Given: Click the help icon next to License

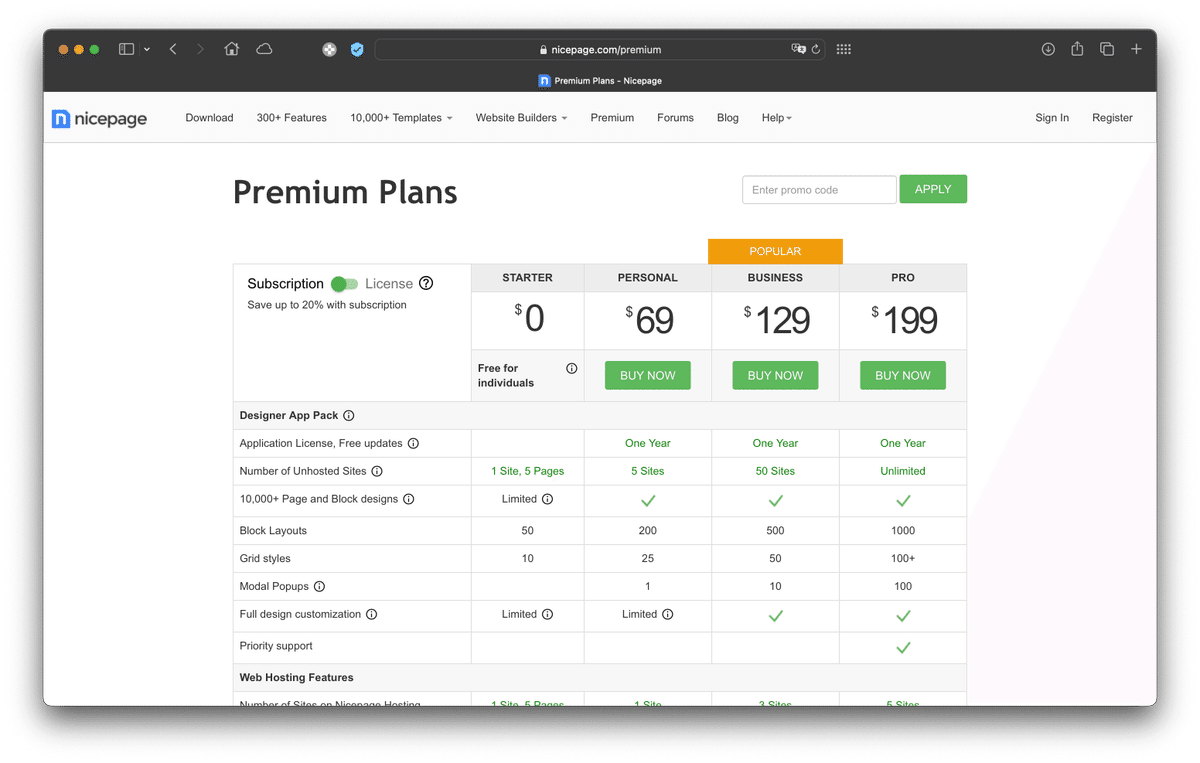Looking at the screenshot, I should (x=426, y=284).
